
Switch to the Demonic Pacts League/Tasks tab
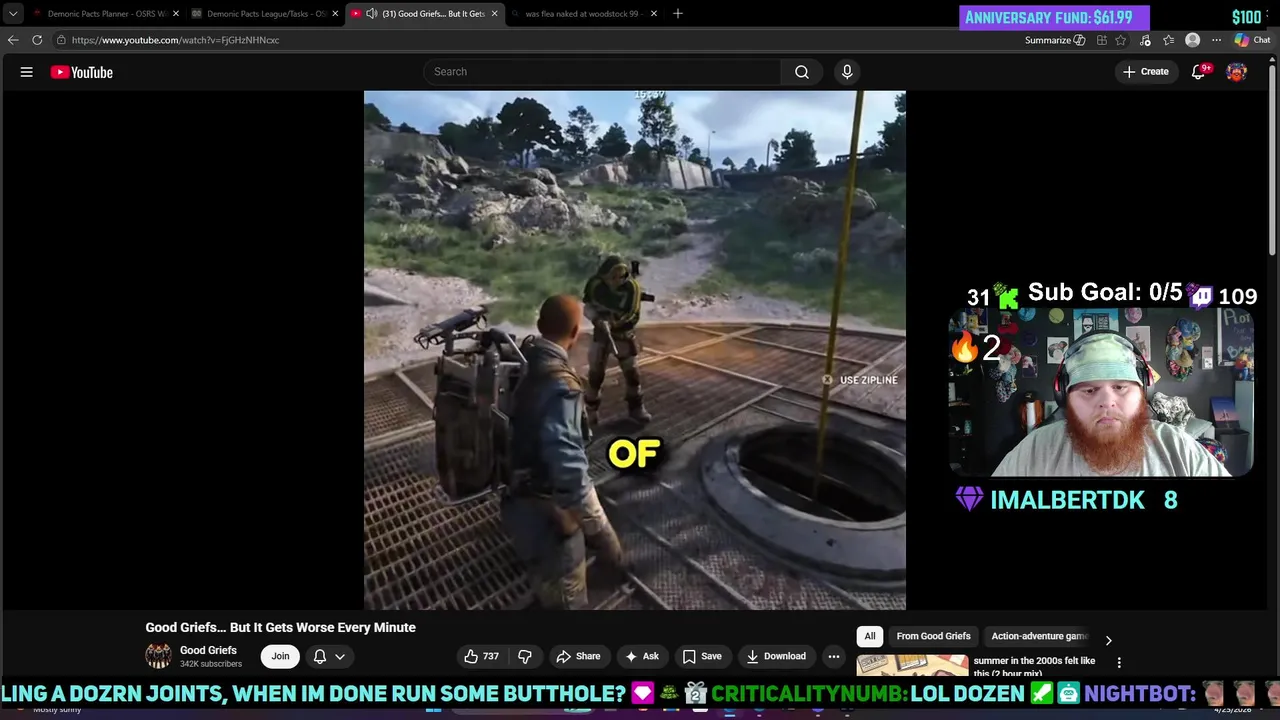pos(265,13)
